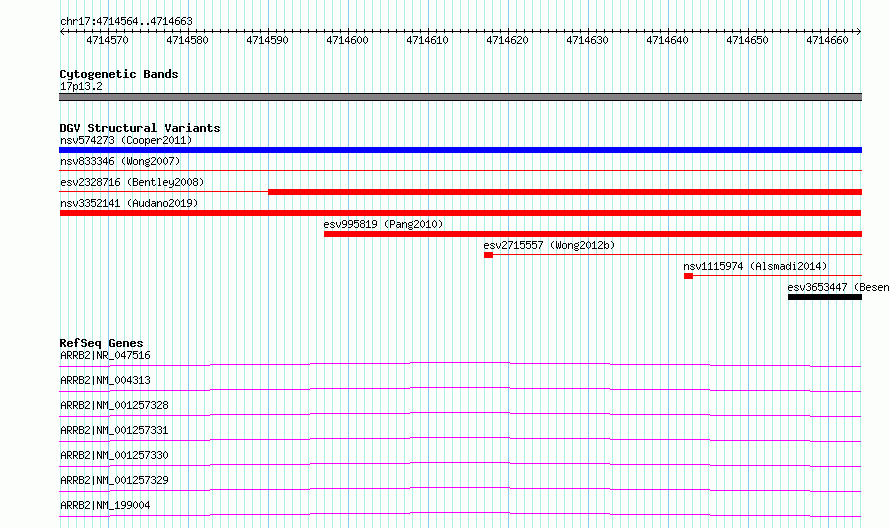Open variant nsv574273 (Cooper2011) label
The width and height of the screenshot is (890, 528).
coord(126,140)
